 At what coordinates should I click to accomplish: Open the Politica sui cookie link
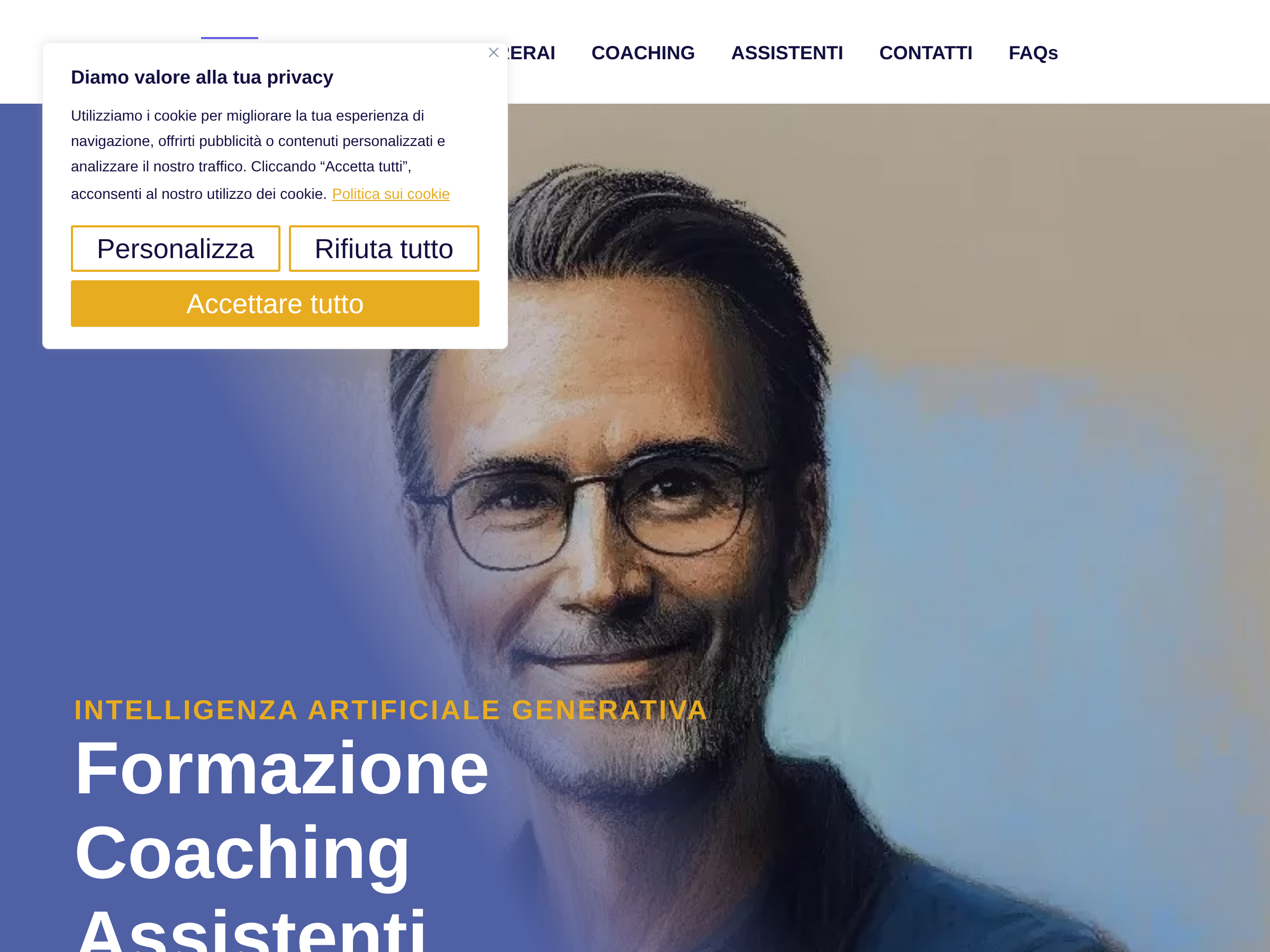[391, 194]
